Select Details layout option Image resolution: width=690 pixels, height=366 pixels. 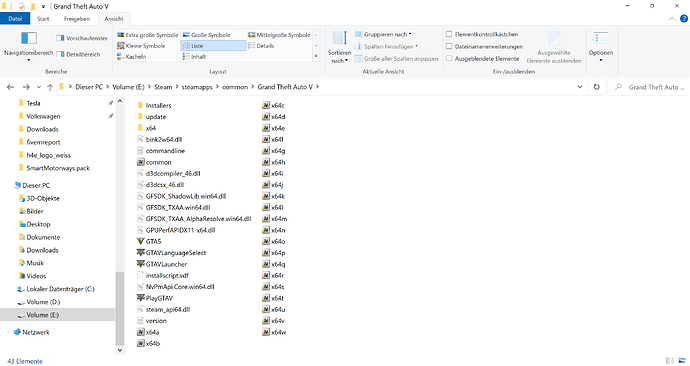(x=261, y=46)
